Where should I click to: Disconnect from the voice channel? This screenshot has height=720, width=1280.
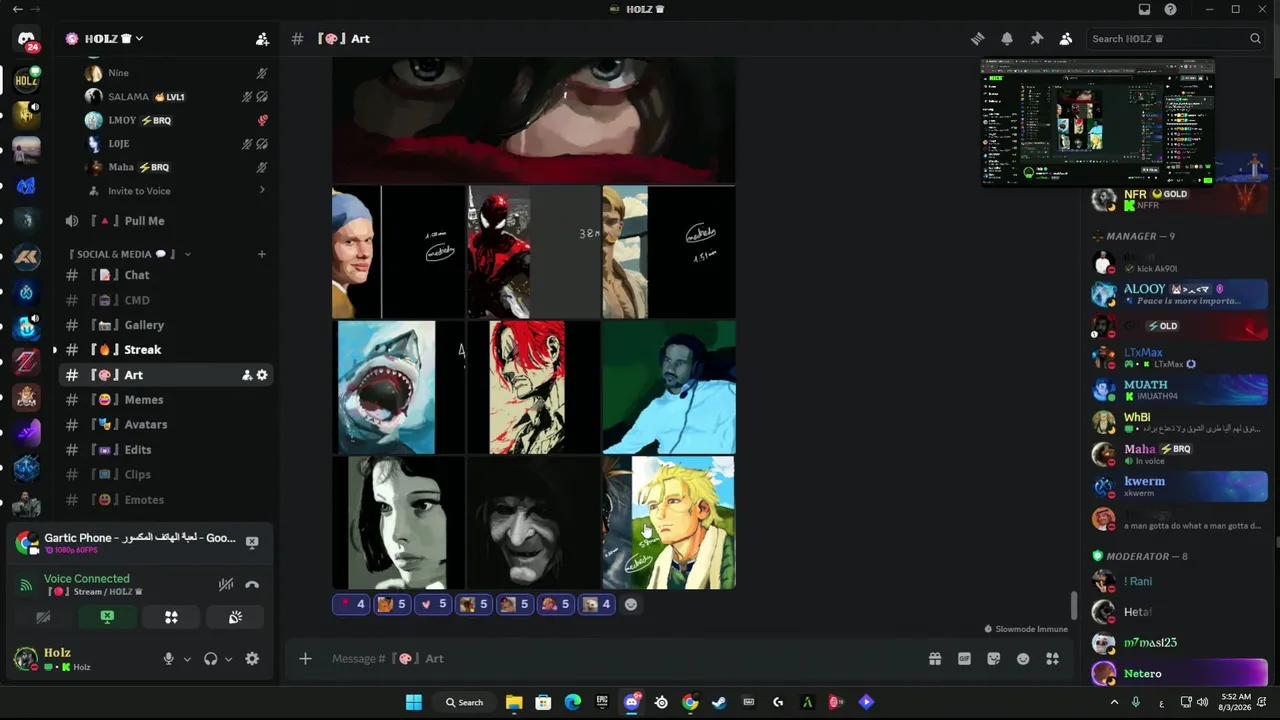252,585
